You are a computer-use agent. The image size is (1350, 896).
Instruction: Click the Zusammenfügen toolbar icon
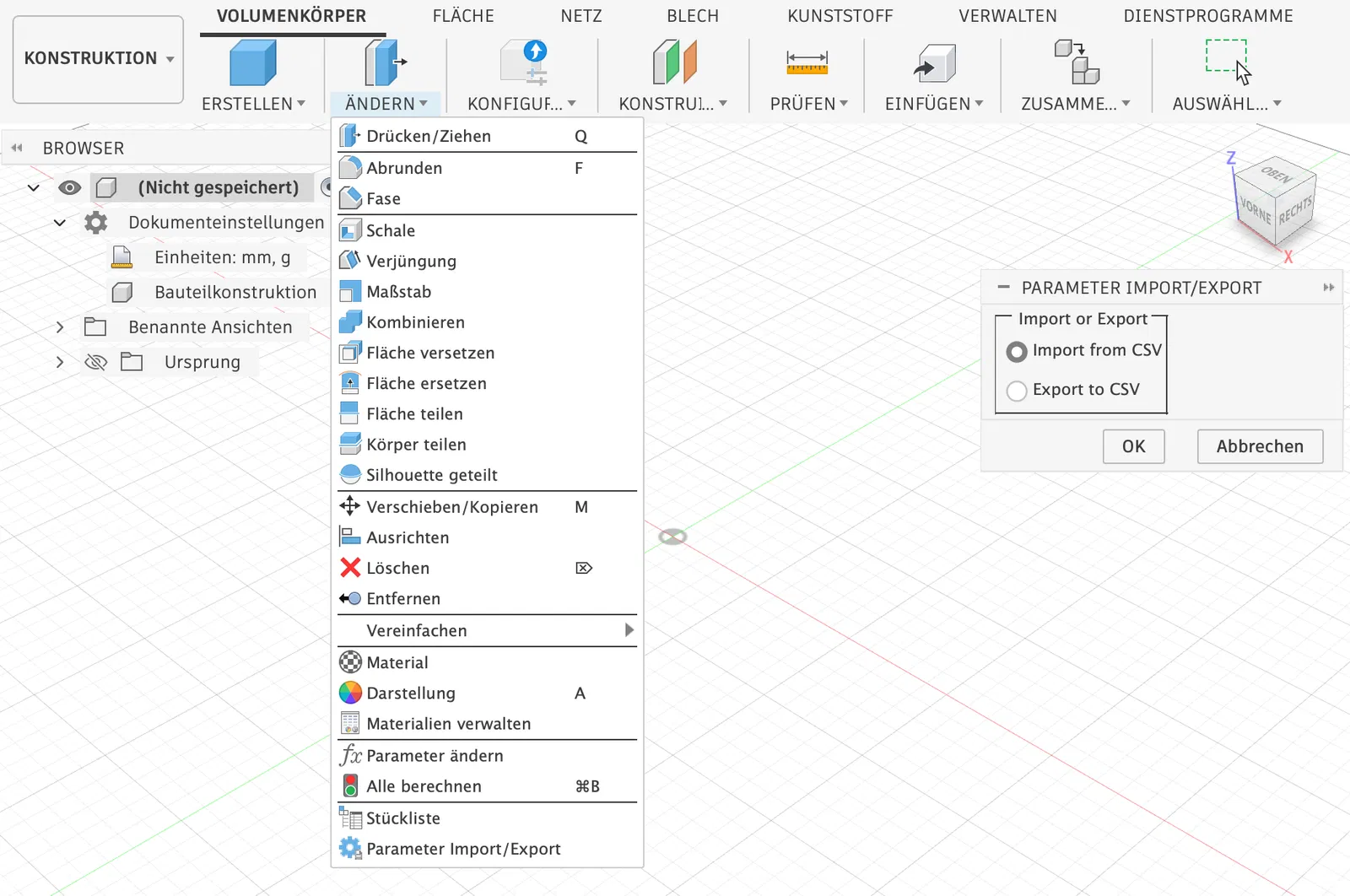point(1077,62)
